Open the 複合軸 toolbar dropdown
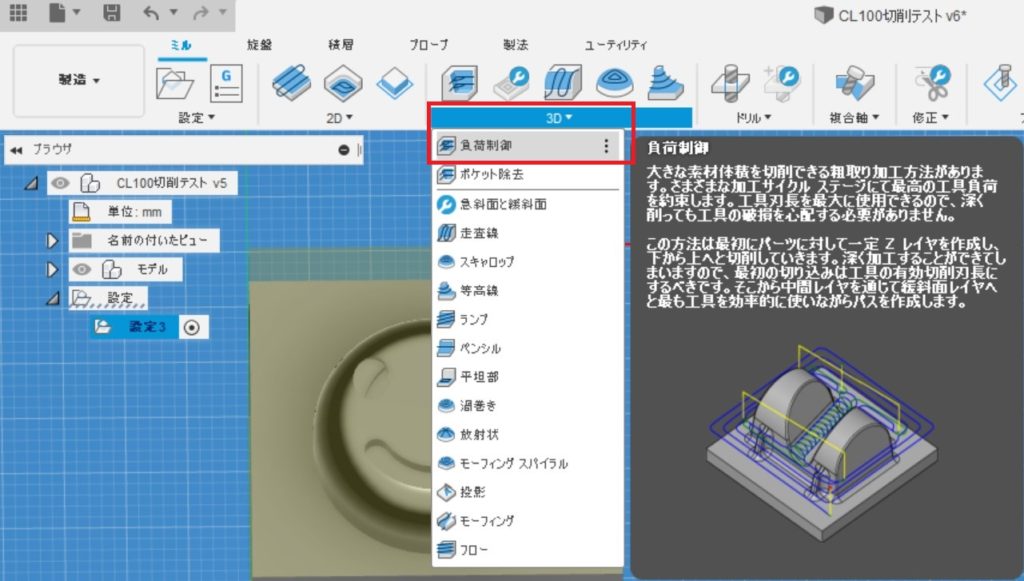Screen dimensions: 1024x581 click(854, 118)
